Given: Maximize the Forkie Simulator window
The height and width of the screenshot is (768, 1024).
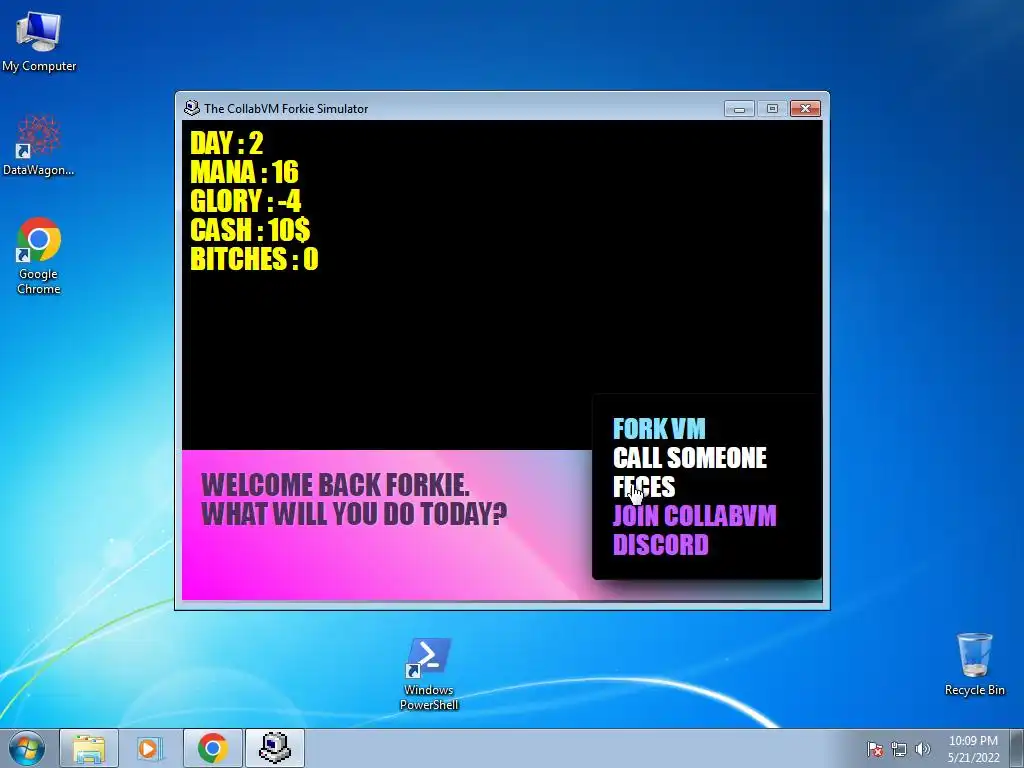Looking at the screenshot, I should [x=772, y=108].
